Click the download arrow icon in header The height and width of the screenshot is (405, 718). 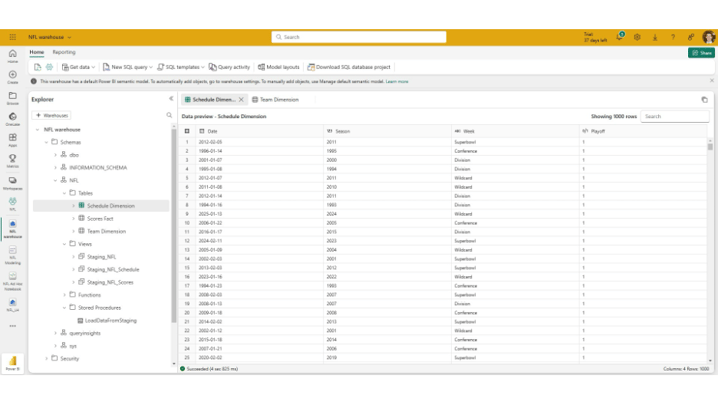(655, 38)
